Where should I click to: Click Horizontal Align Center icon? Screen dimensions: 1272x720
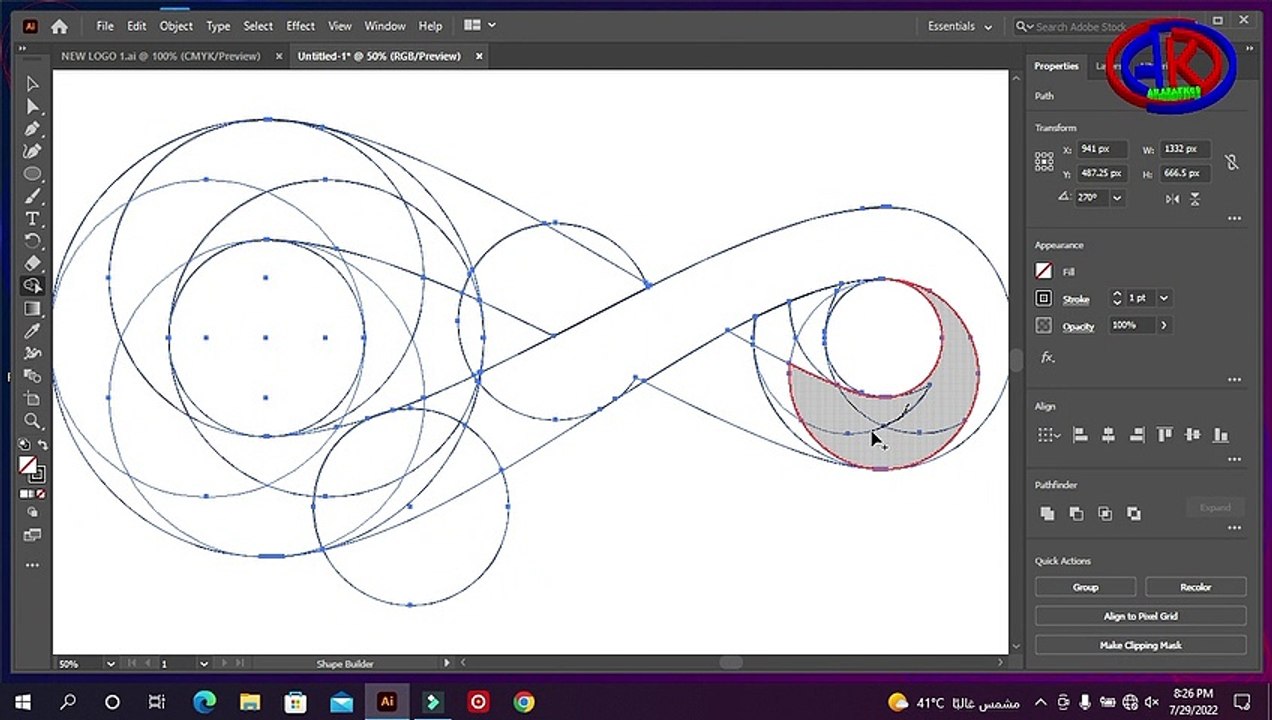1108,435
